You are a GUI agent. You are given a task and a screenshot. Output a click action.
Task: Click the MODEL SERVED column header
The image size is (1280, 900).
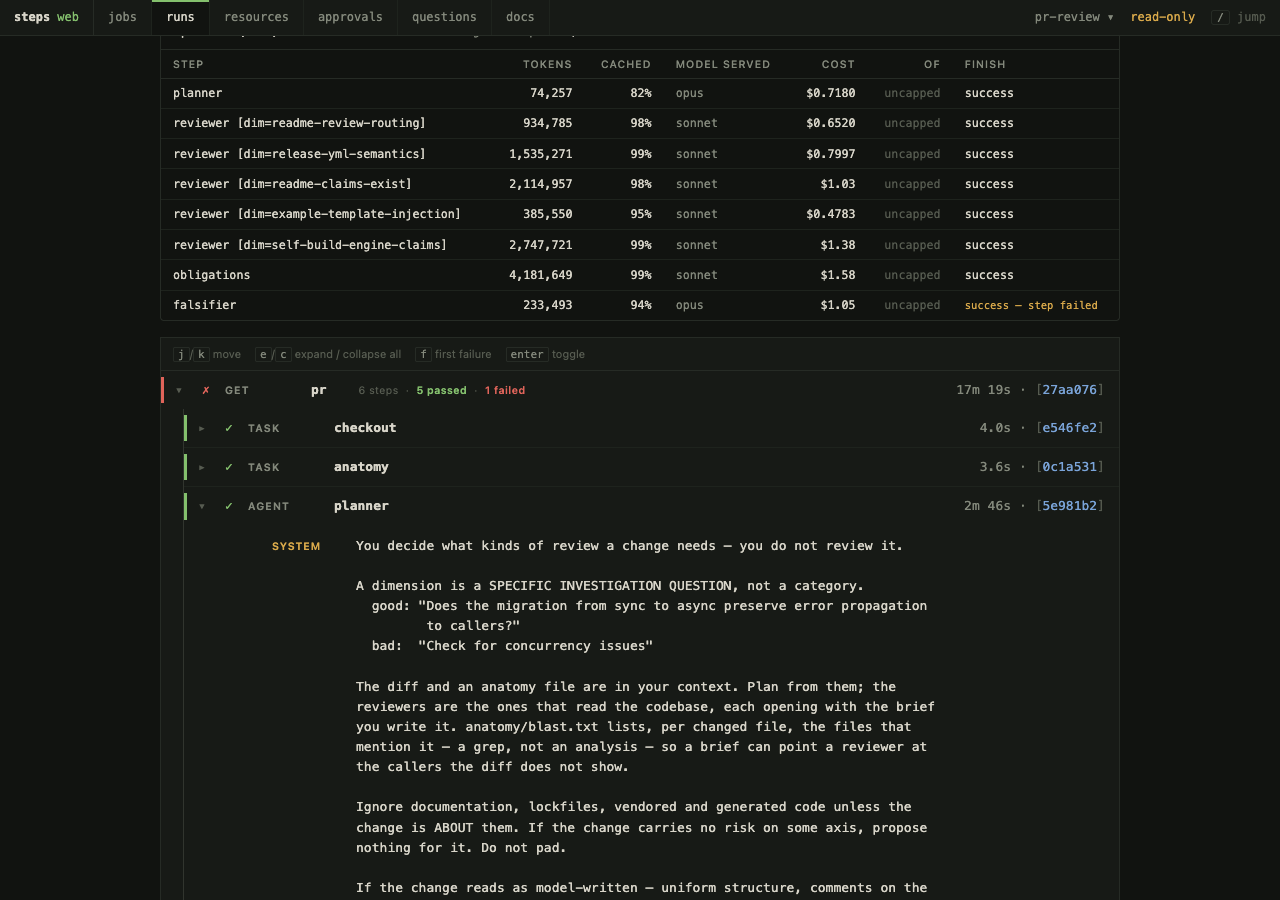[723, 64]
